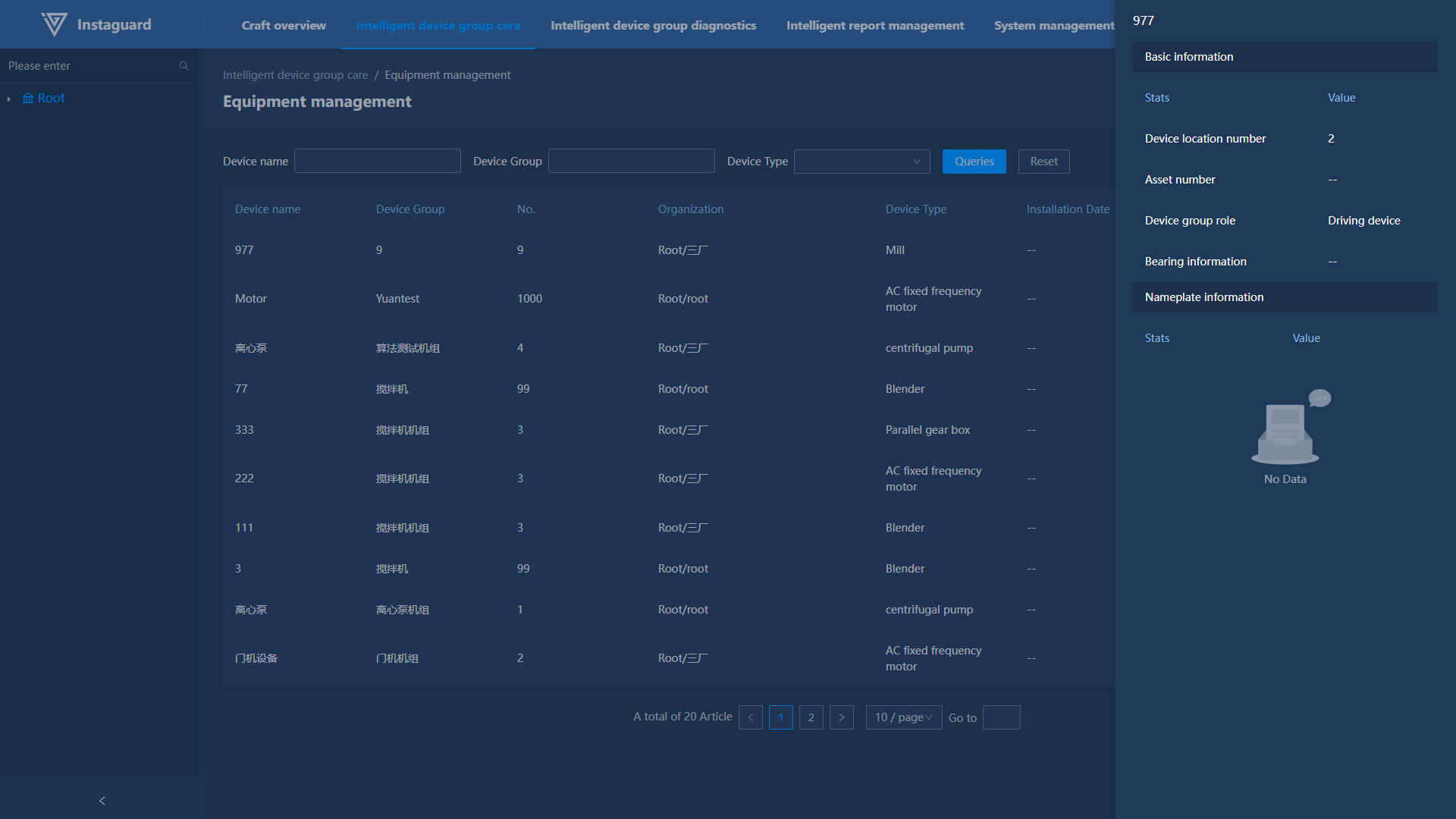The height and width of the screenshot is (819, 1456).
Task: Open the Craft overview tab
Action: tap(284, 25)
